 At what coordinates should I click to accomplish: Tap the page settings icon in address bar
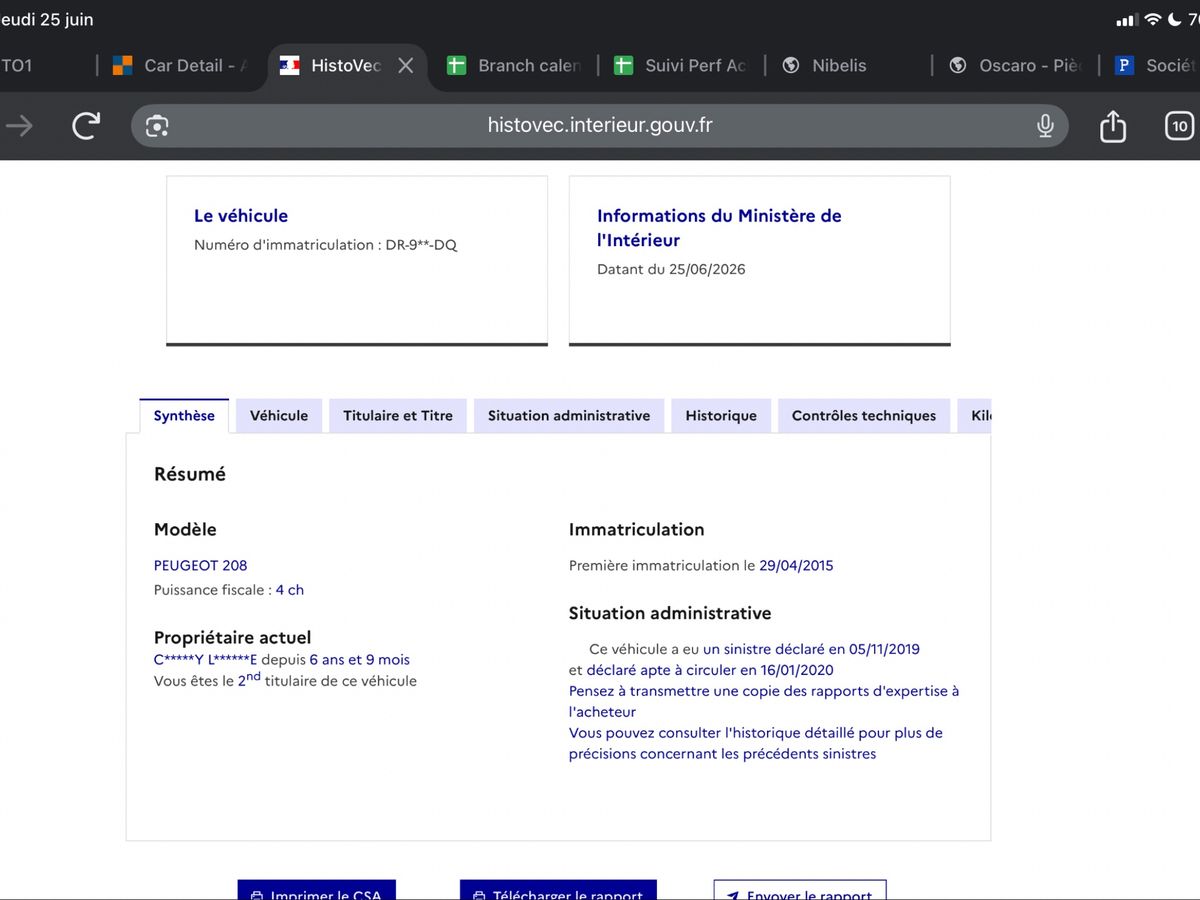coord(157,125)
